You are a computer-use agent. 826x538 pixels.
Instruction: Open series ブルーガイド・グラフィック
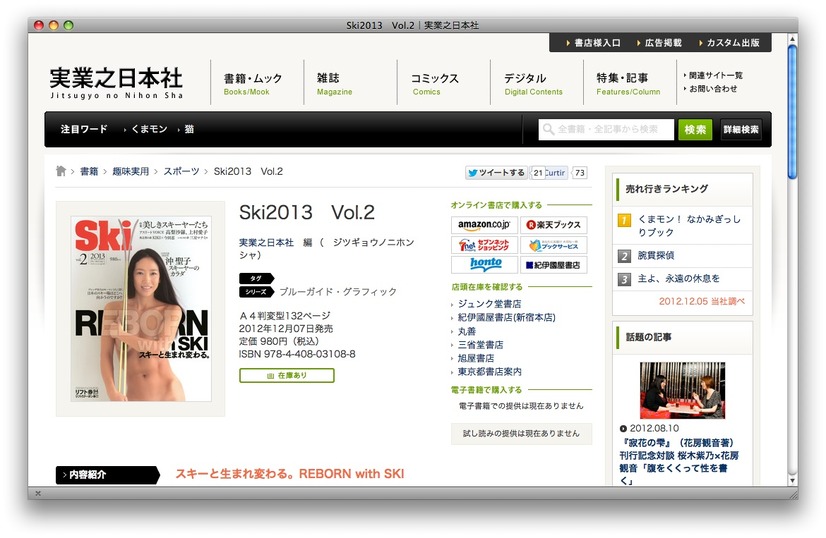pos(338,291)
